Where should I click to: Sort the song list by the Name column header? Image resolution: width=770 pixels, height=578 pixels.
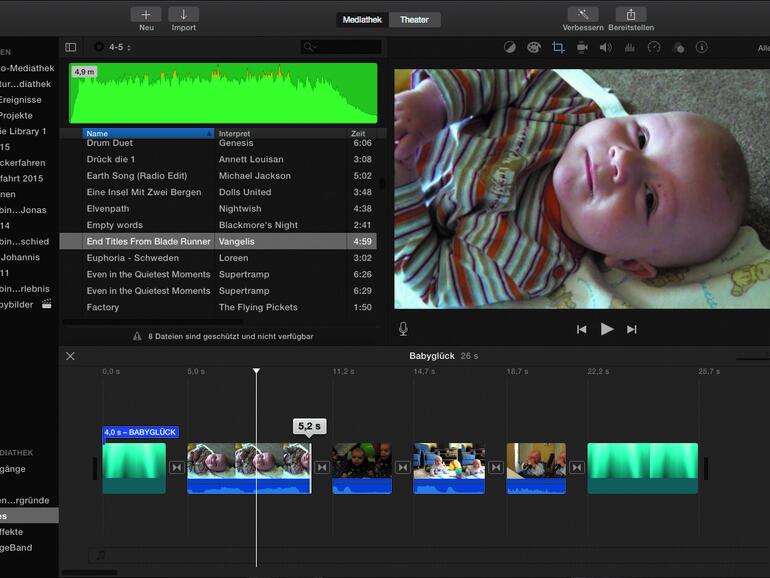click(147, 133)
